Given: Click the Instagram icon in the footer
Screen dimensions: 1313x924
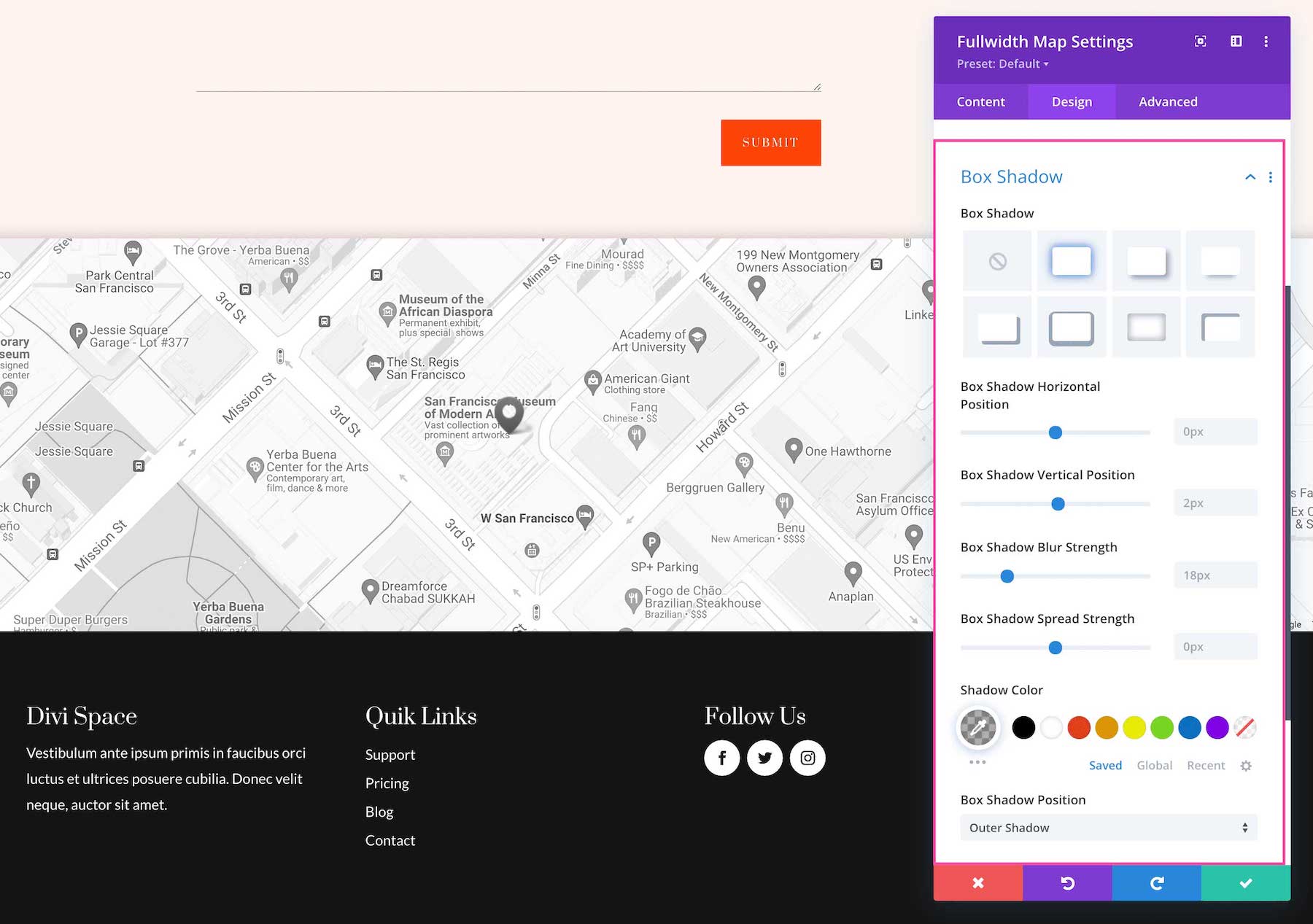Looking at the screenshot, I should pyautogui.click(x=807, y=758).
